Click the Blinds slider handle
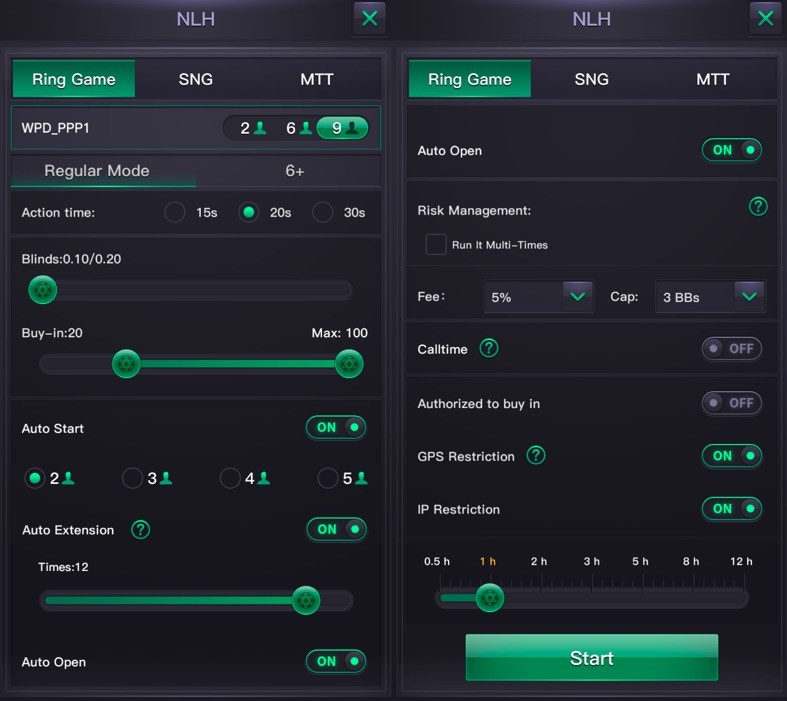Viewport: 787px width, 701px height. pyautogui.click(x=43, y=290)
